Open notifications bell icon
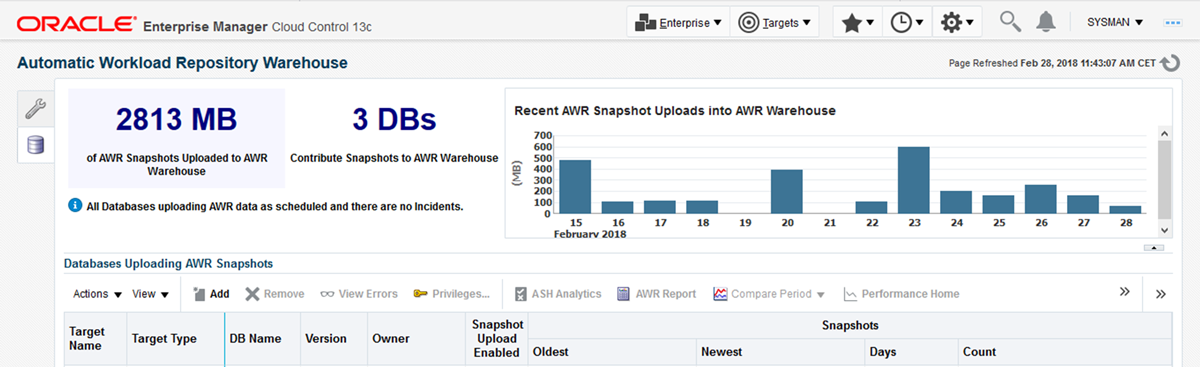1200x367 pixels. [x=1046, y=22]
